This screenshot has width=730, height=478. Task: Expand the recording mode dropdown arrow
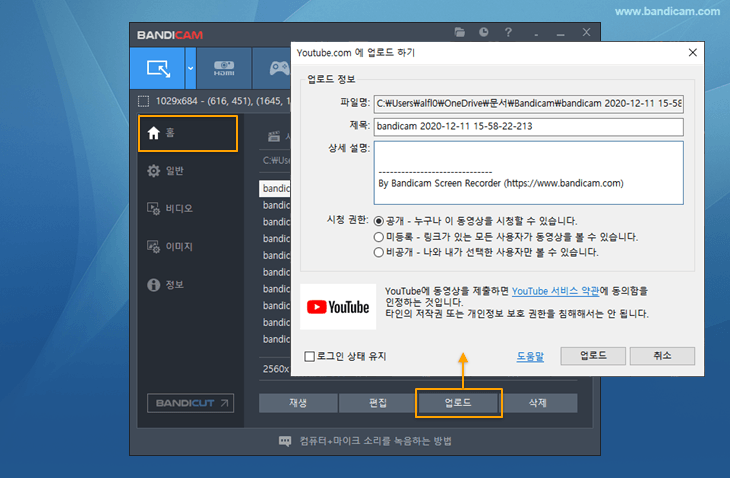(x=190, y=68)
